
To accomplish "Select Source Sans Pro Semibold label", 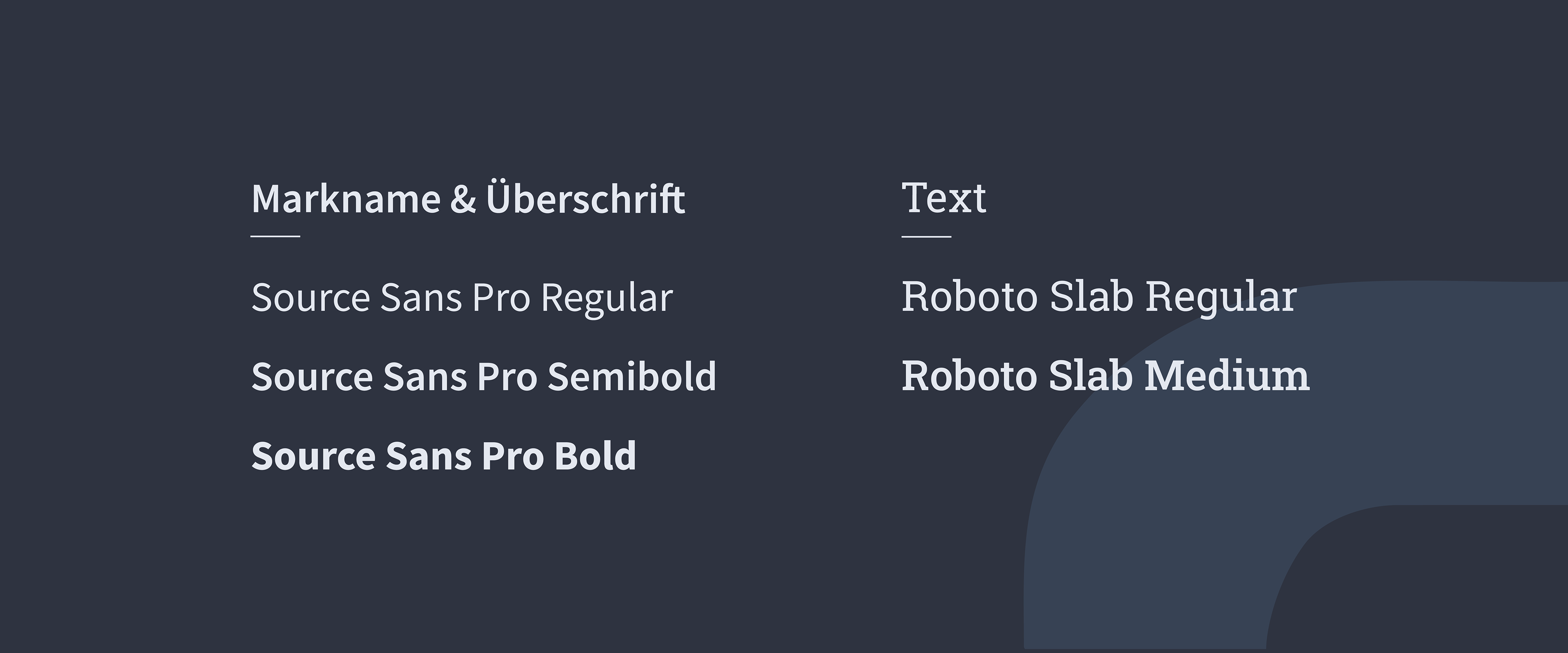I will click(484, 376).
